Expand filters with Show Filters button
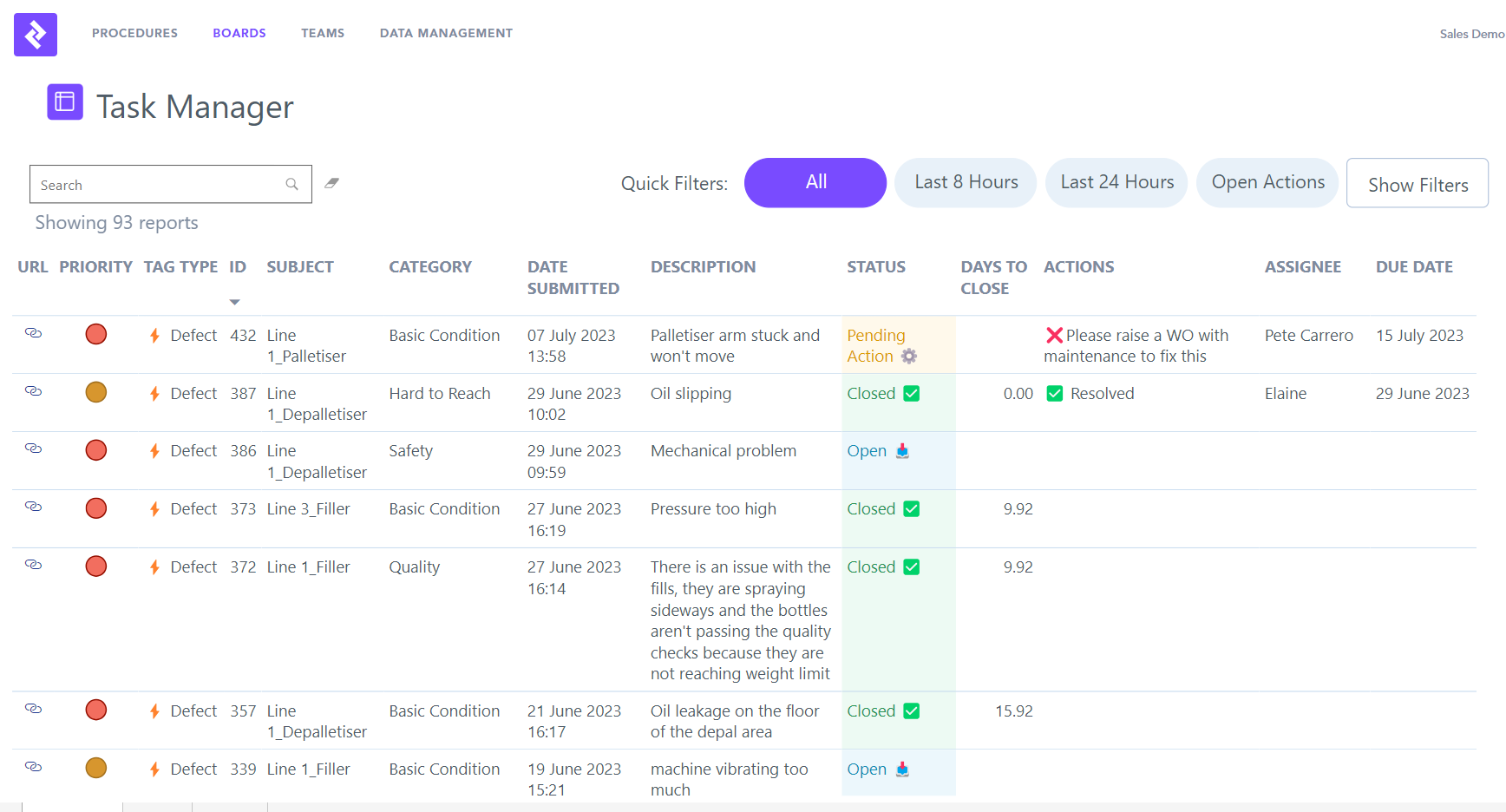 (x=1417, y=183)
